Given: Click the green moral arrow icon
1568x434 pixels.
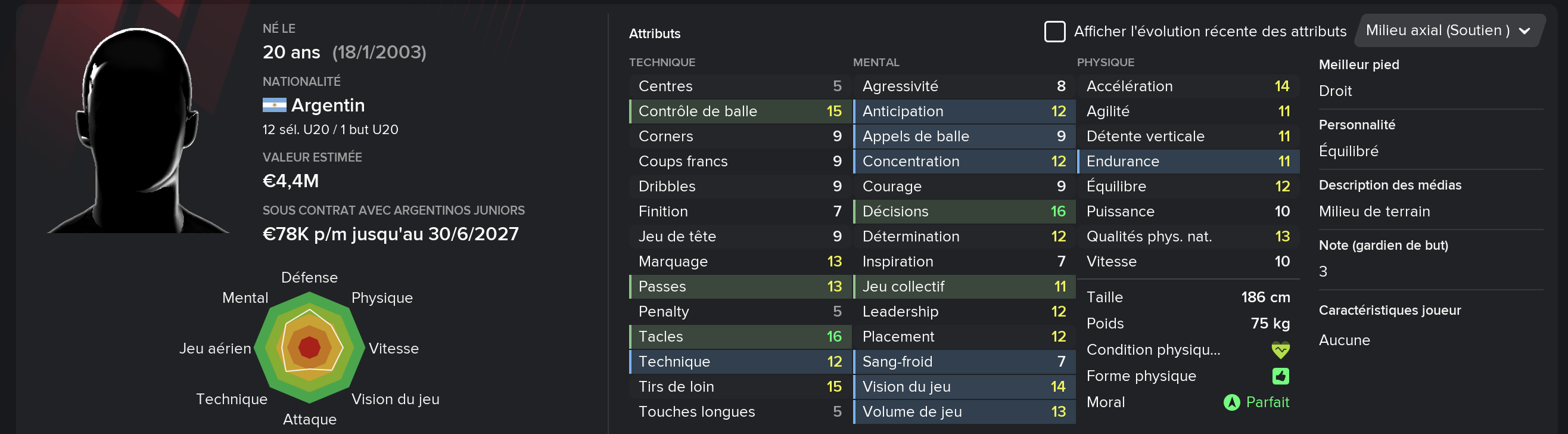Looking at the screenshot, I should pyautogui.click(x=1231, y=402).
